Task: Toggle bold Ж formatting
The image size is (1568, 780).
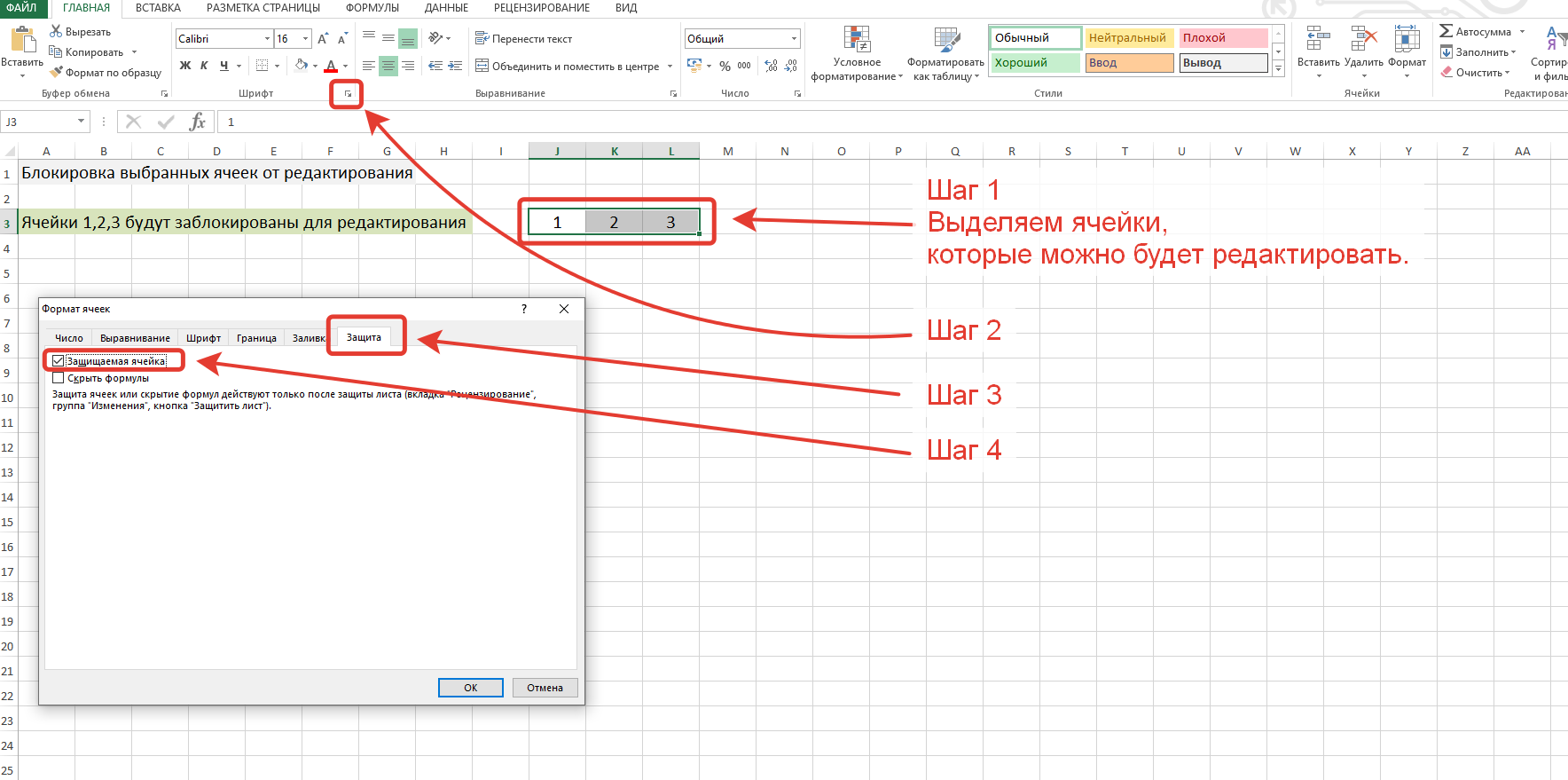Action: [185, 66]
